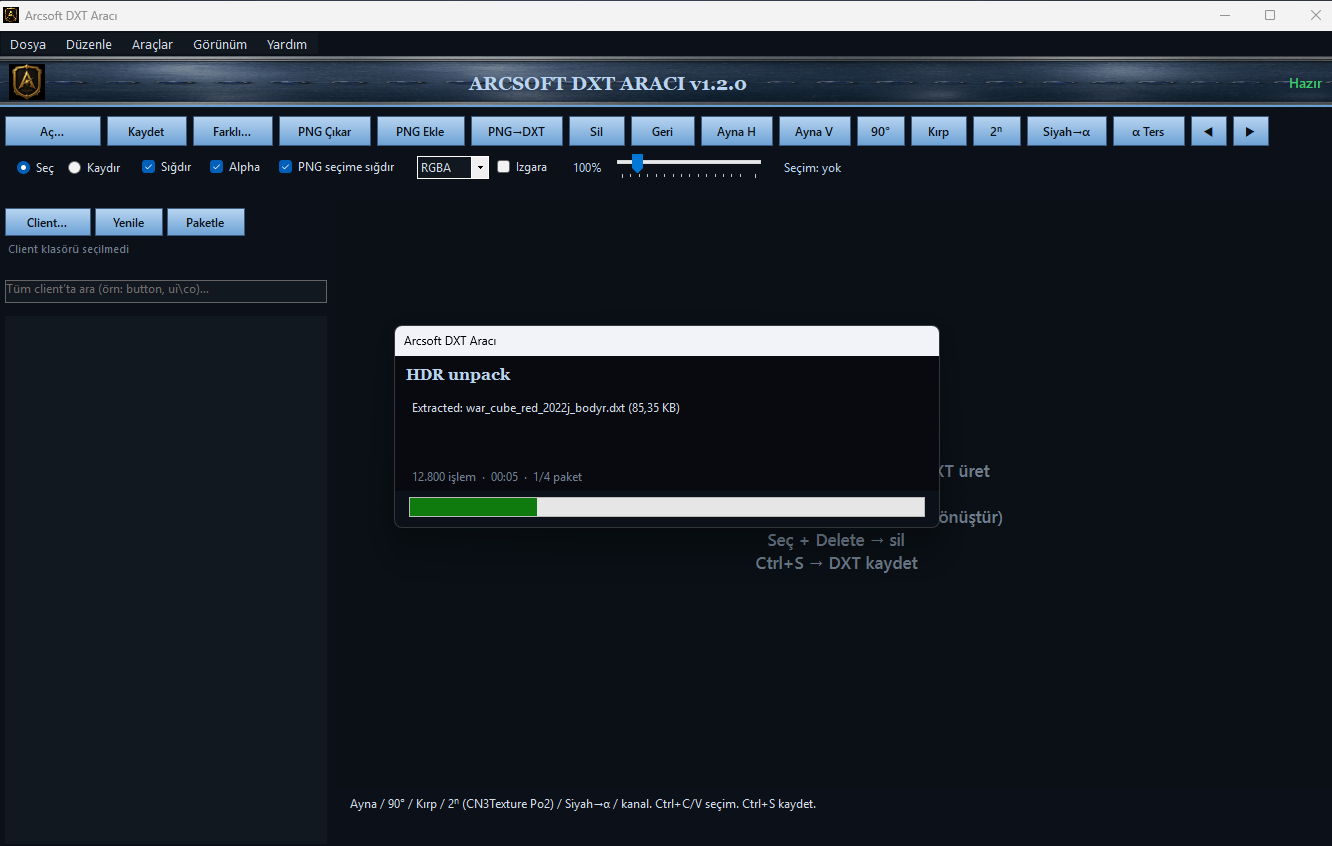Image resolution: width=1332 pixels, height=846 pixels.
Task: Click the bottom shortcut help line
Action: point(583,804)
